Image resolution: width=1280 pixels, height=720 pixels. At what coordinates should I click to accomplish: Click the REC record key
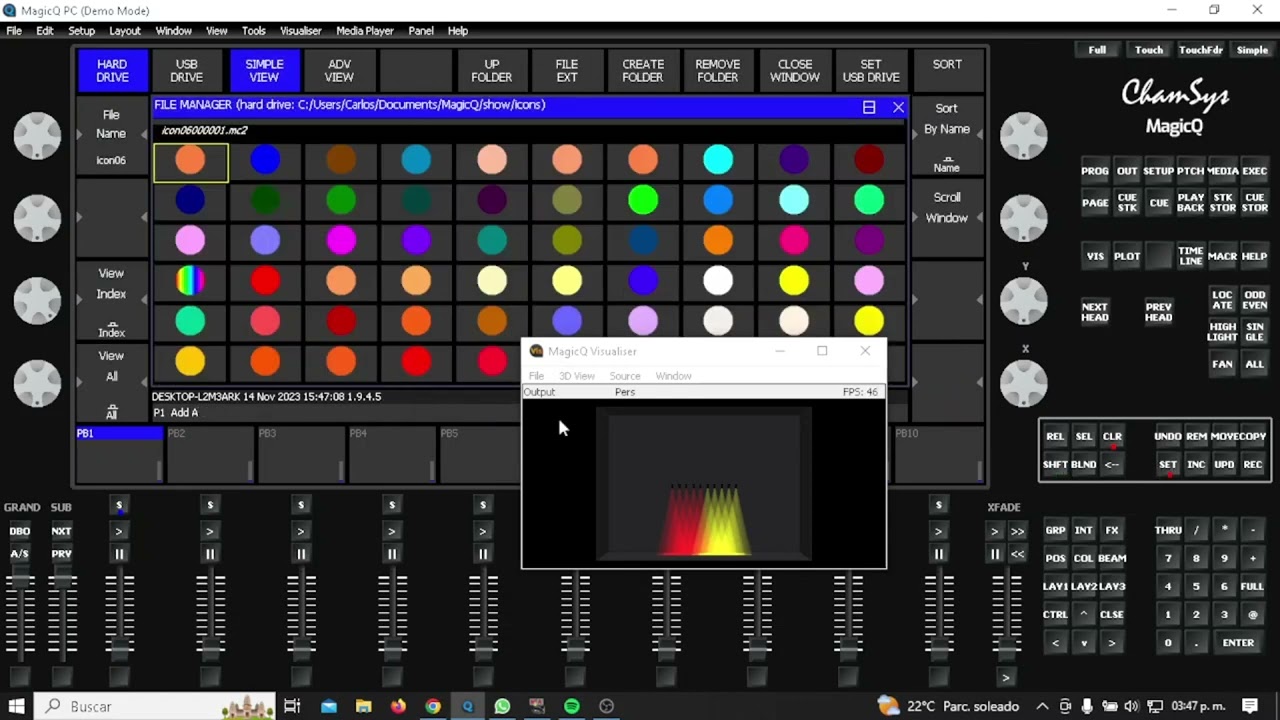(1252, 464)
